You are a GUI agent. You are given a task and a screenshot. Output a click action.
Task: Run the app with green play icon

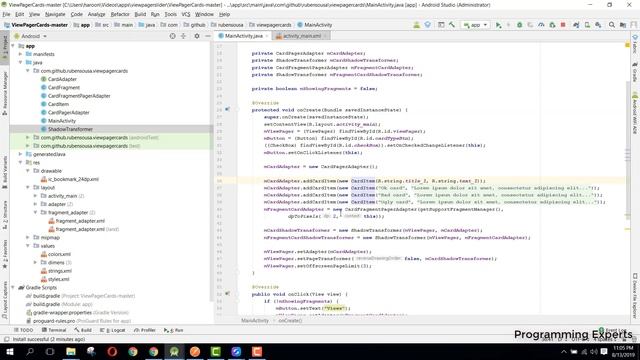coord(498,25)
